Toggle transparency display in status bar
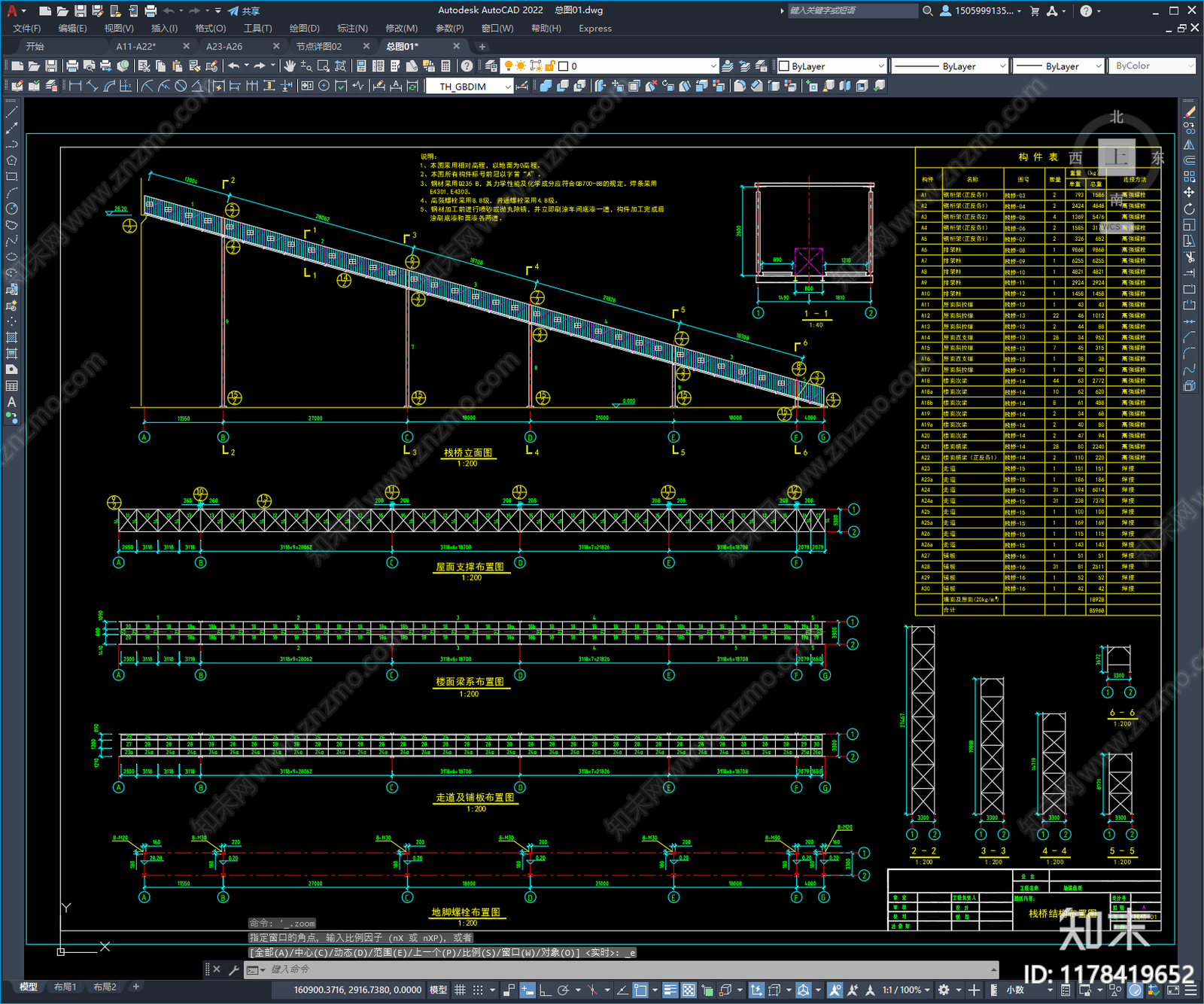 (x=689, y=990)
